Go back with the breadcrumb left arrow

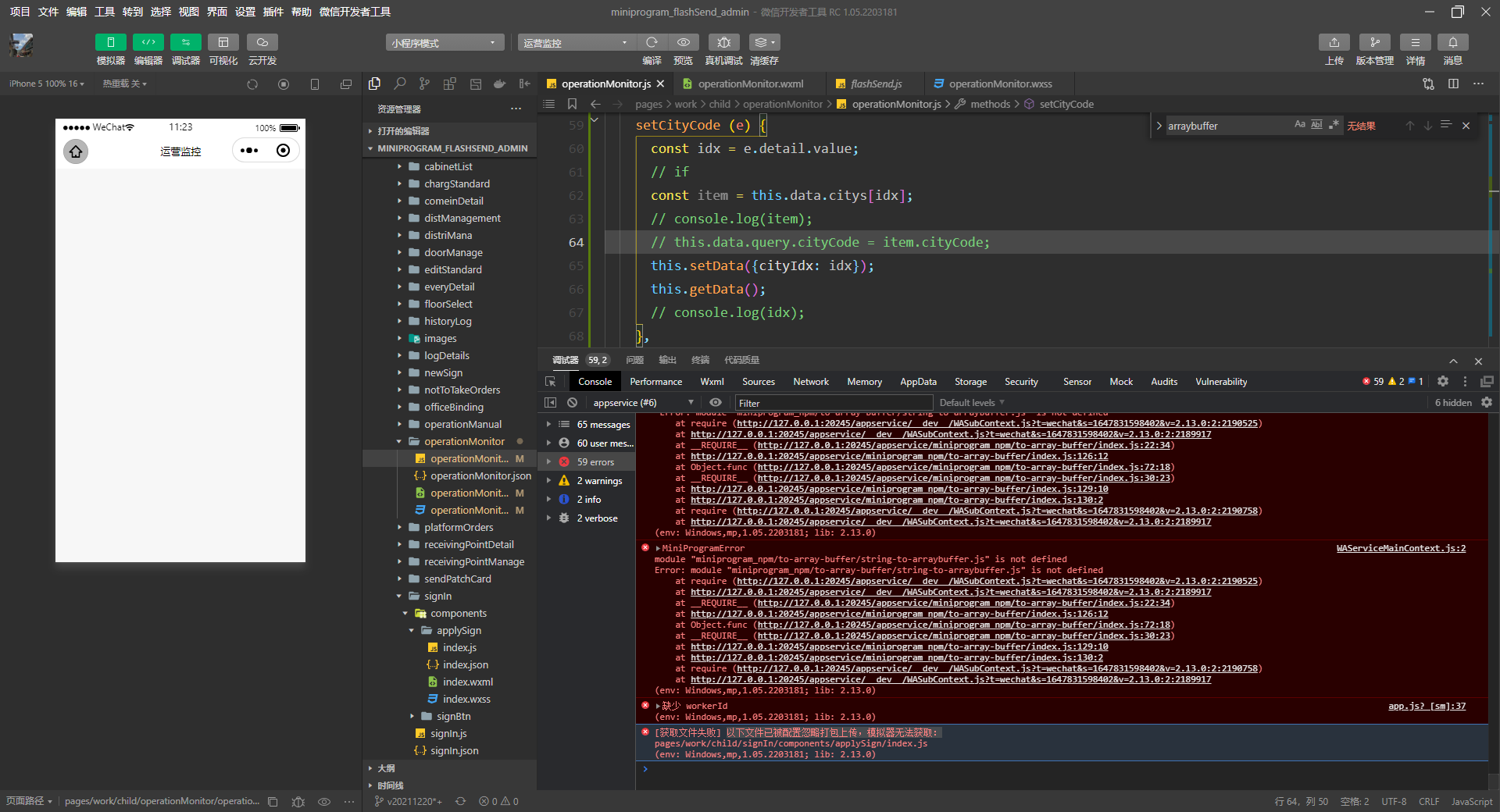pos(595,104)
